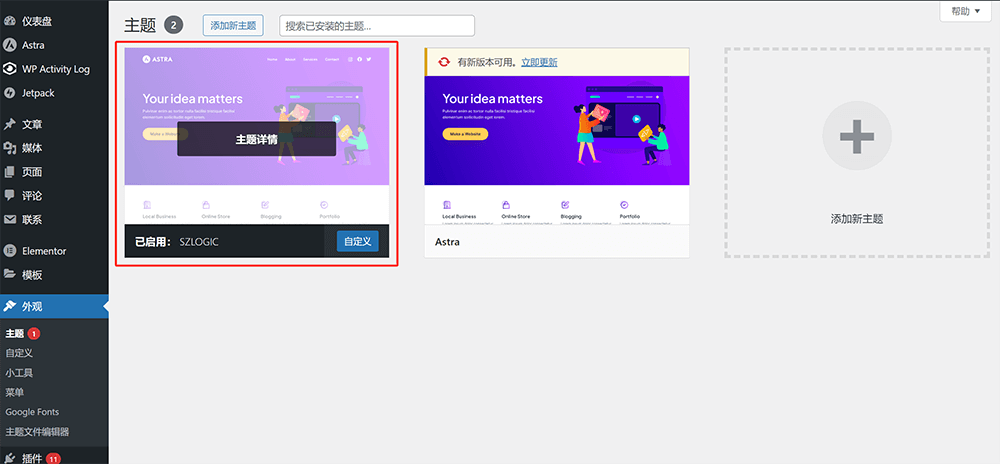The image size is (1000, 464).
Task: Click the 添加新主题 button at top
Action: tap(233, 25)
